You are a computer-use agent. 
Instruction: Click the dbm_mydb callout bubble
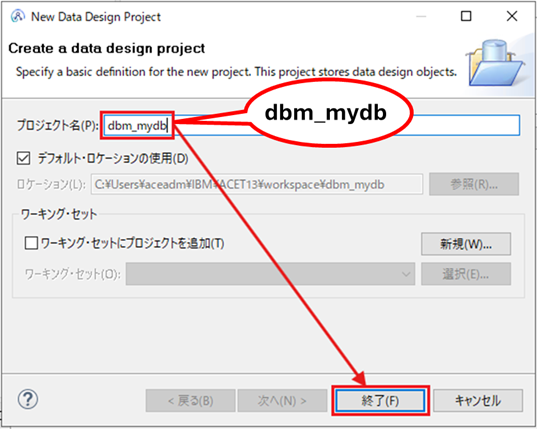[x=326, y=113]
